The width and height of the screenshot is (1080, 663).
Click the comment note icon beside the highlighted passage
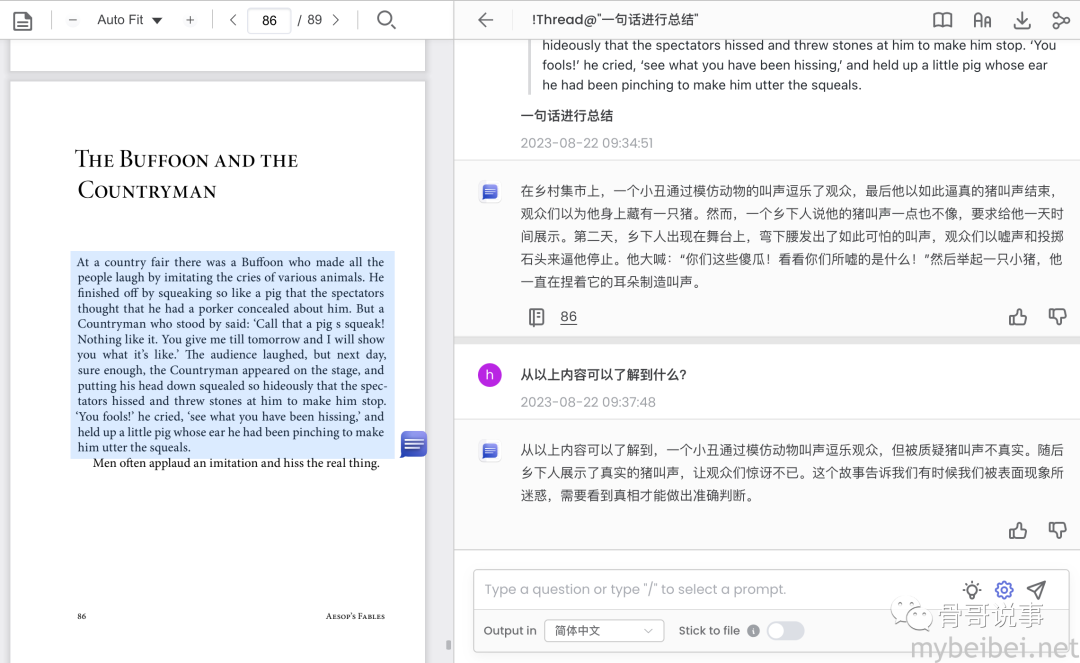pos(414,444)
